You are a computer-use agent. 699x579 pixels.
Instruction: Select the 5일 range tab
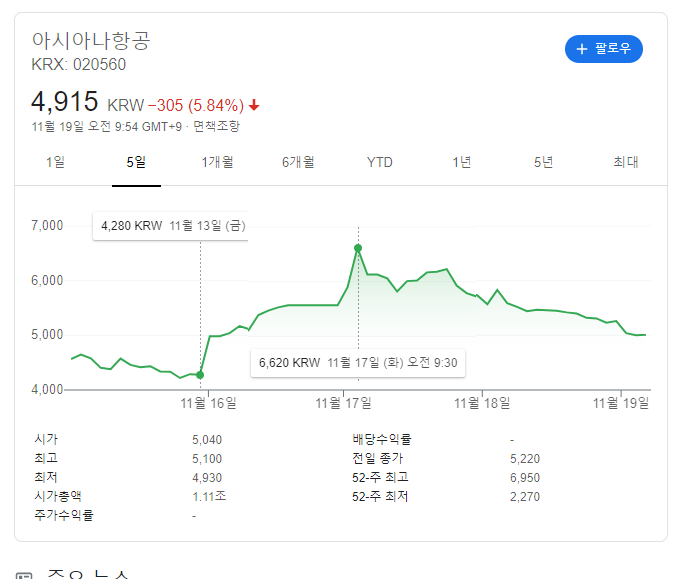pyautogui.click(x=136, y=162)
